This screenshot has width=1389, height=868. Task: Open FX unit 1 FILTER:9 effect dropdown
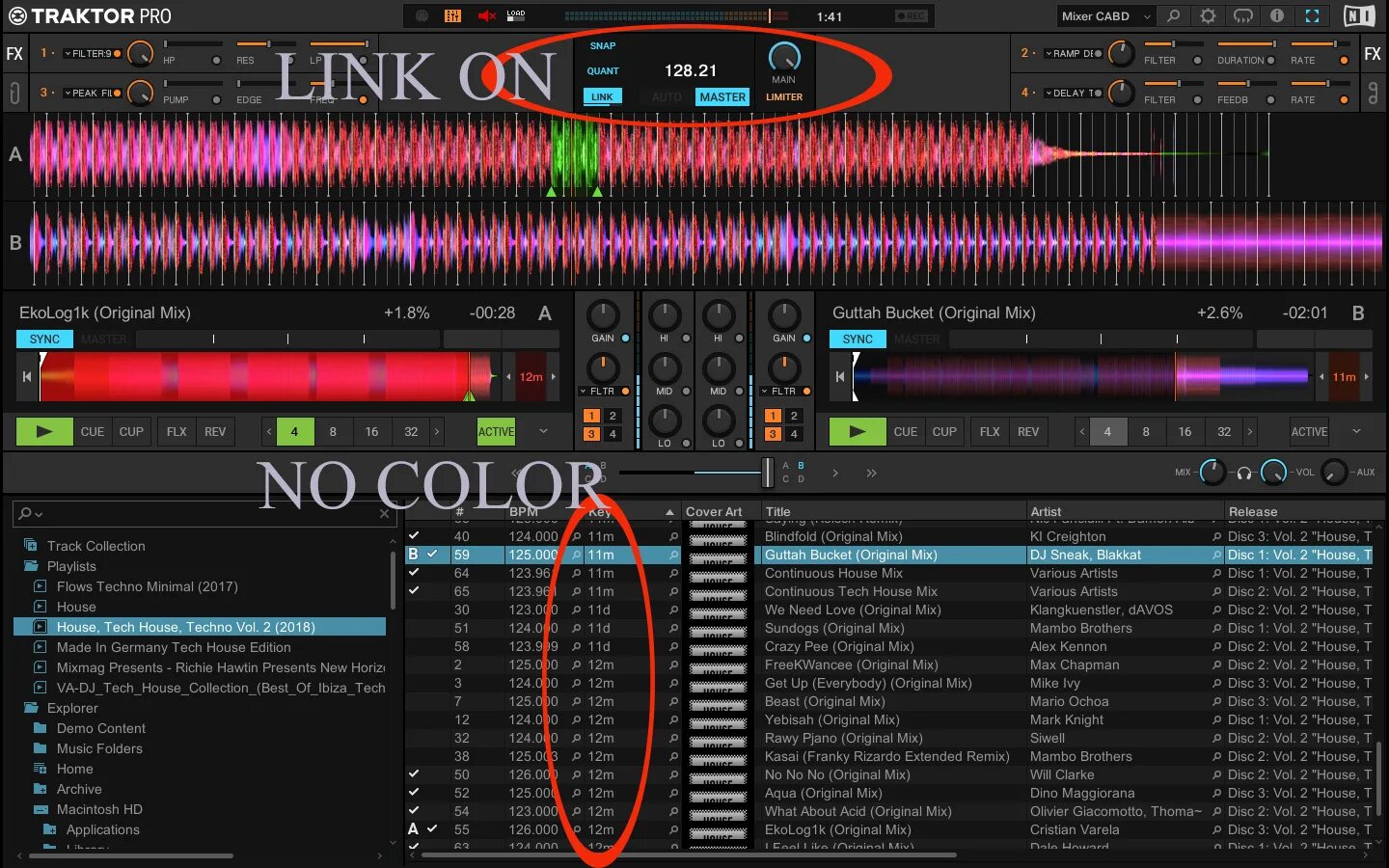(x=91, y=53)
